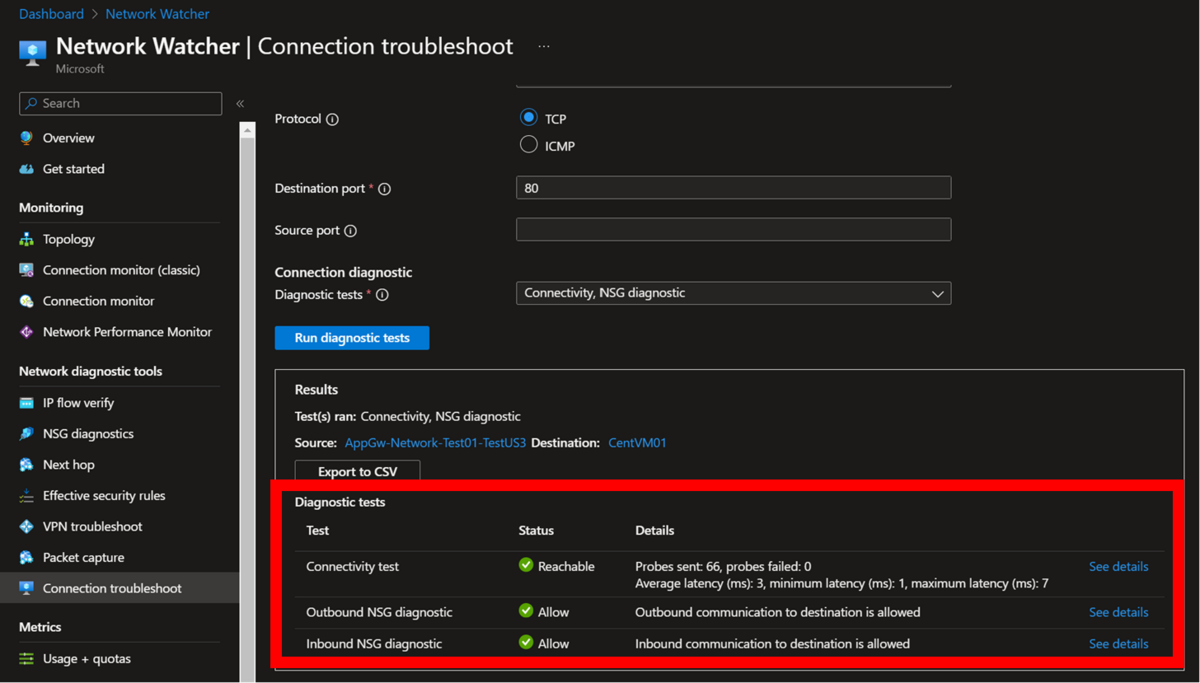Open VPN troubleshoot menu item
This screenshot has height=683, width=1200.
point(92,527)
